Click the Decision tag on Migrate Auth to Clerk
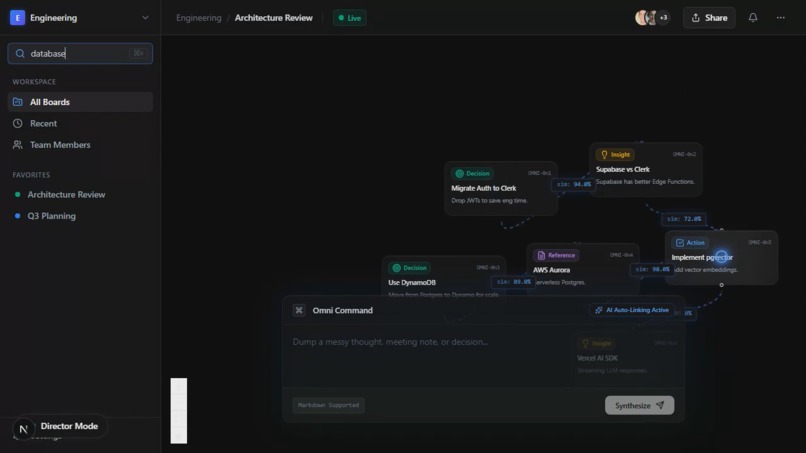The image size is (806, 453). tap(472, 174)
